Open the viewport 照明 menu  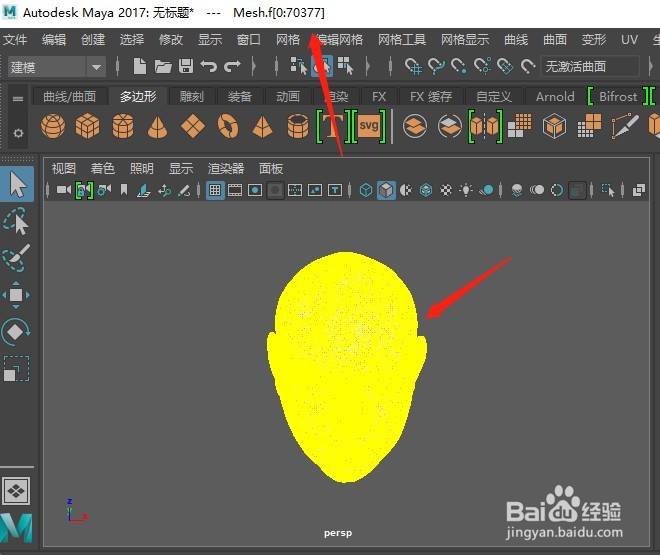click(x=141, y=169)
